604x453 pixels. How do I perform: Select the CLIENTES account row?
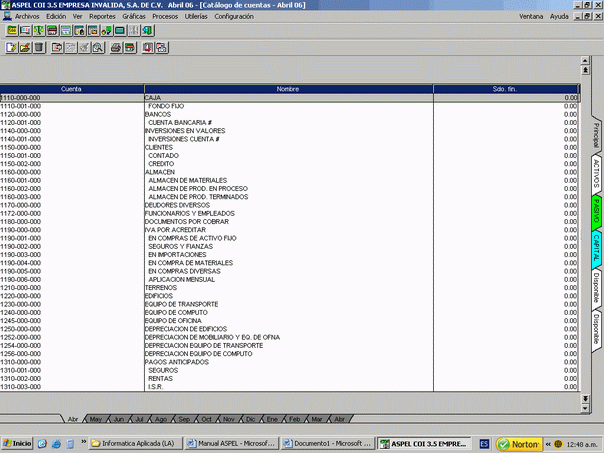[289, 148]
